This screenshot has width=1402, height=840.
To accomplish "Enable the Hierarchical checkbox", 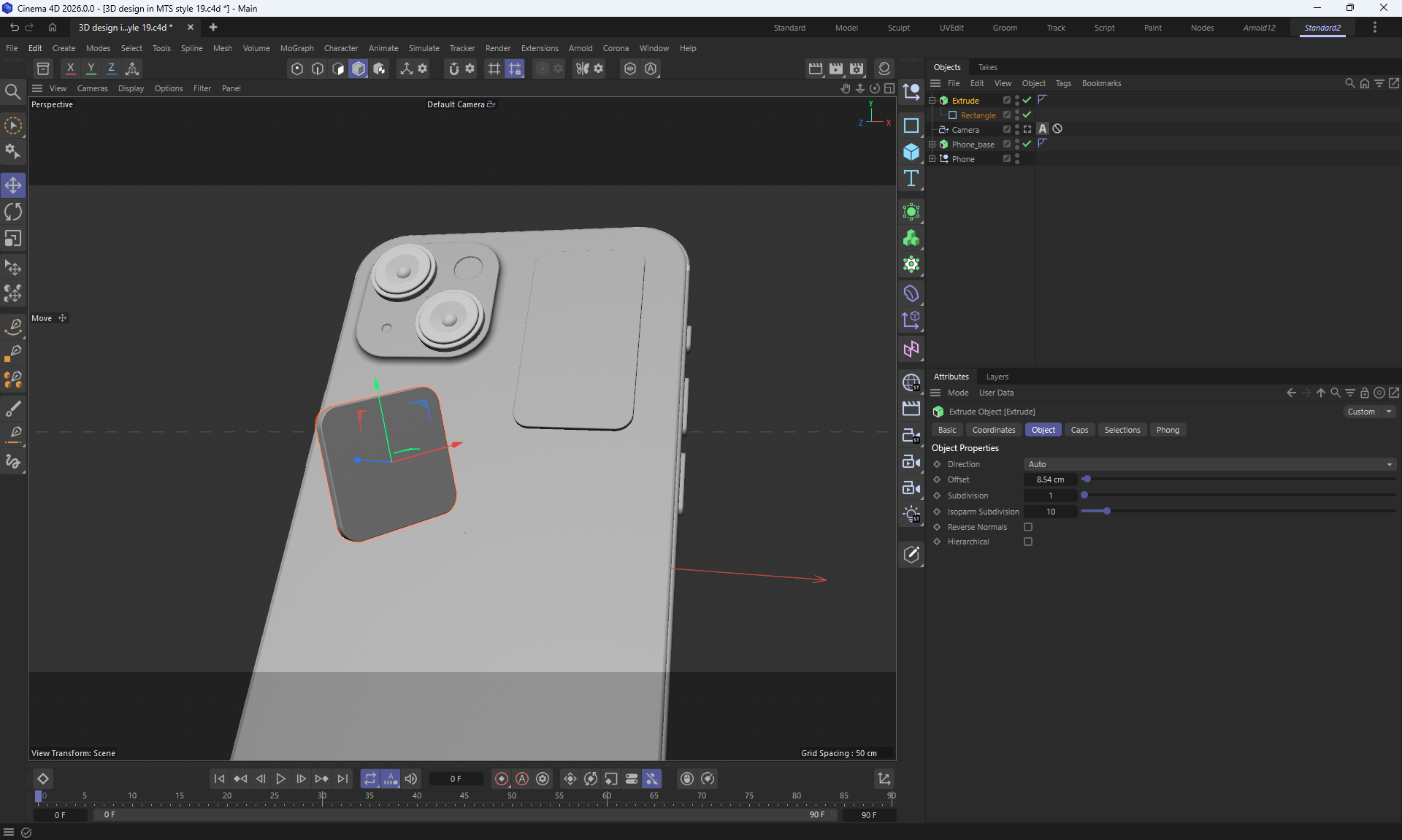I will pyautogui.click(x=1028, y=542).
